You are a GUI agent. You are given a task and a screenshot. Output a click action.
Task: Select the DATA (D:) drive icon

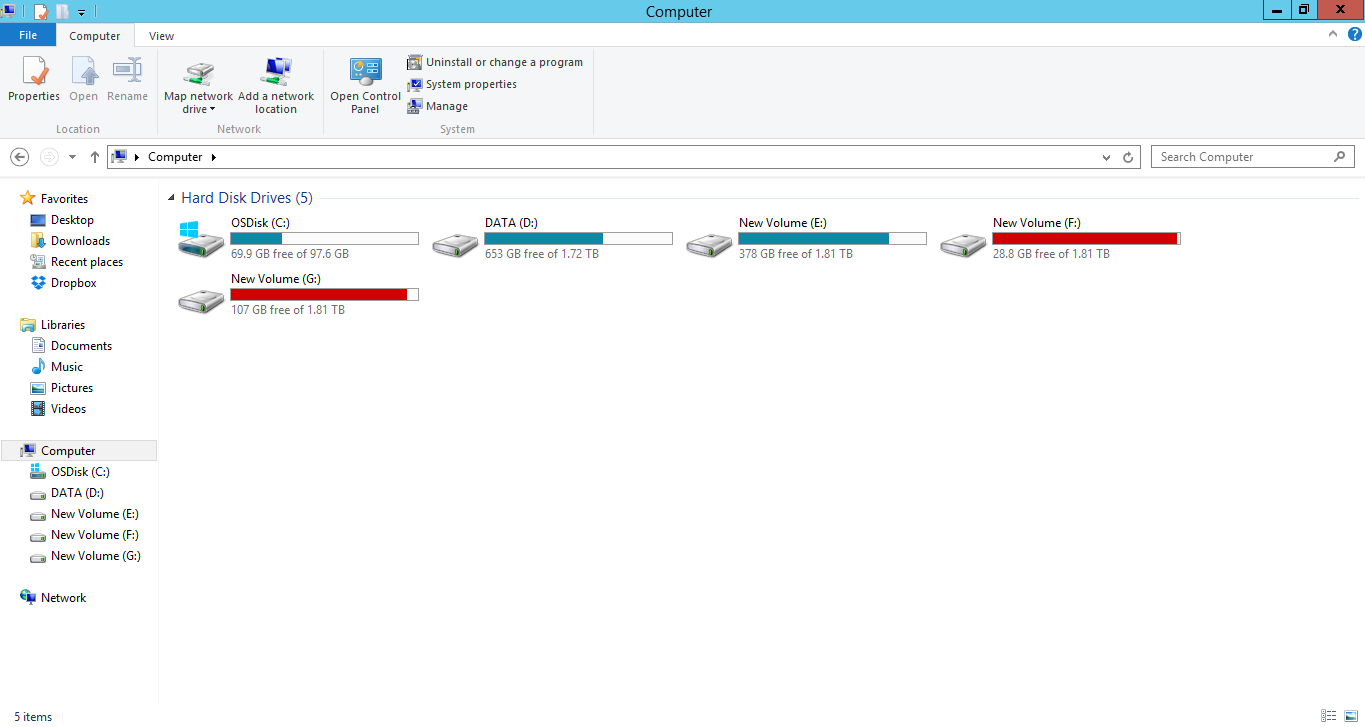(x=455, y=244)
